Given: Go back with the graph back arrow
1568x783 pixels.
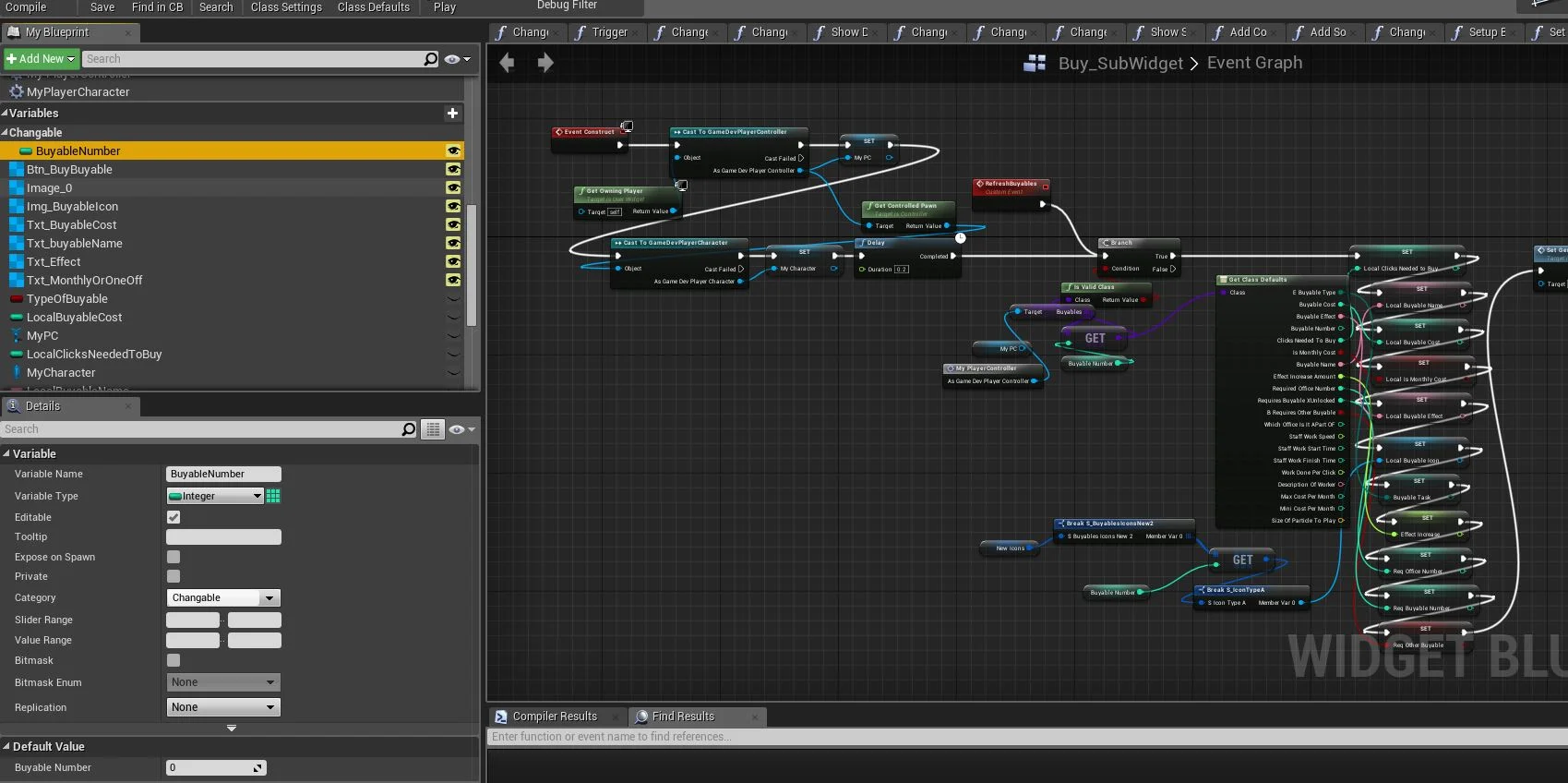Looking at the screenshot, I should coord(507,63).
